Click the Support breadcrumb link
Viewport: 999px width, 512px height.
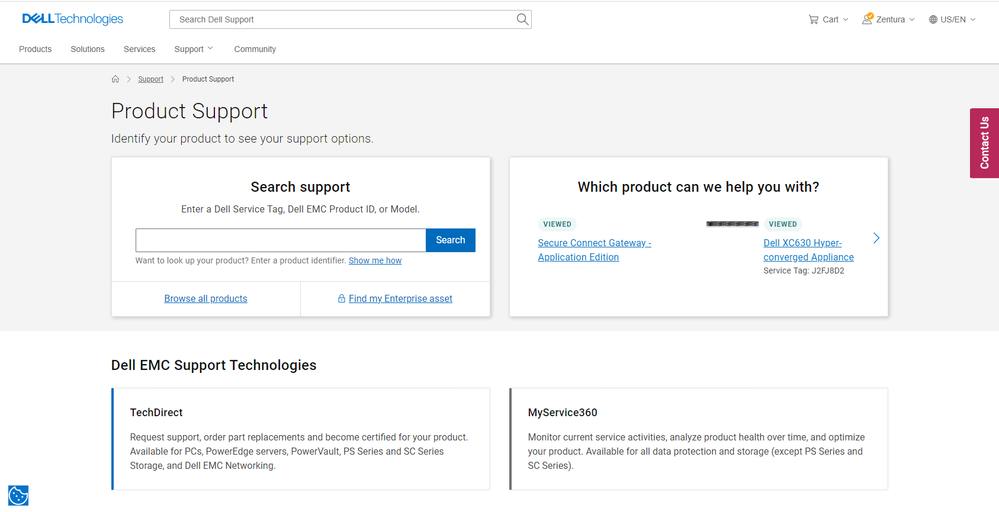[x=150, y=79]
